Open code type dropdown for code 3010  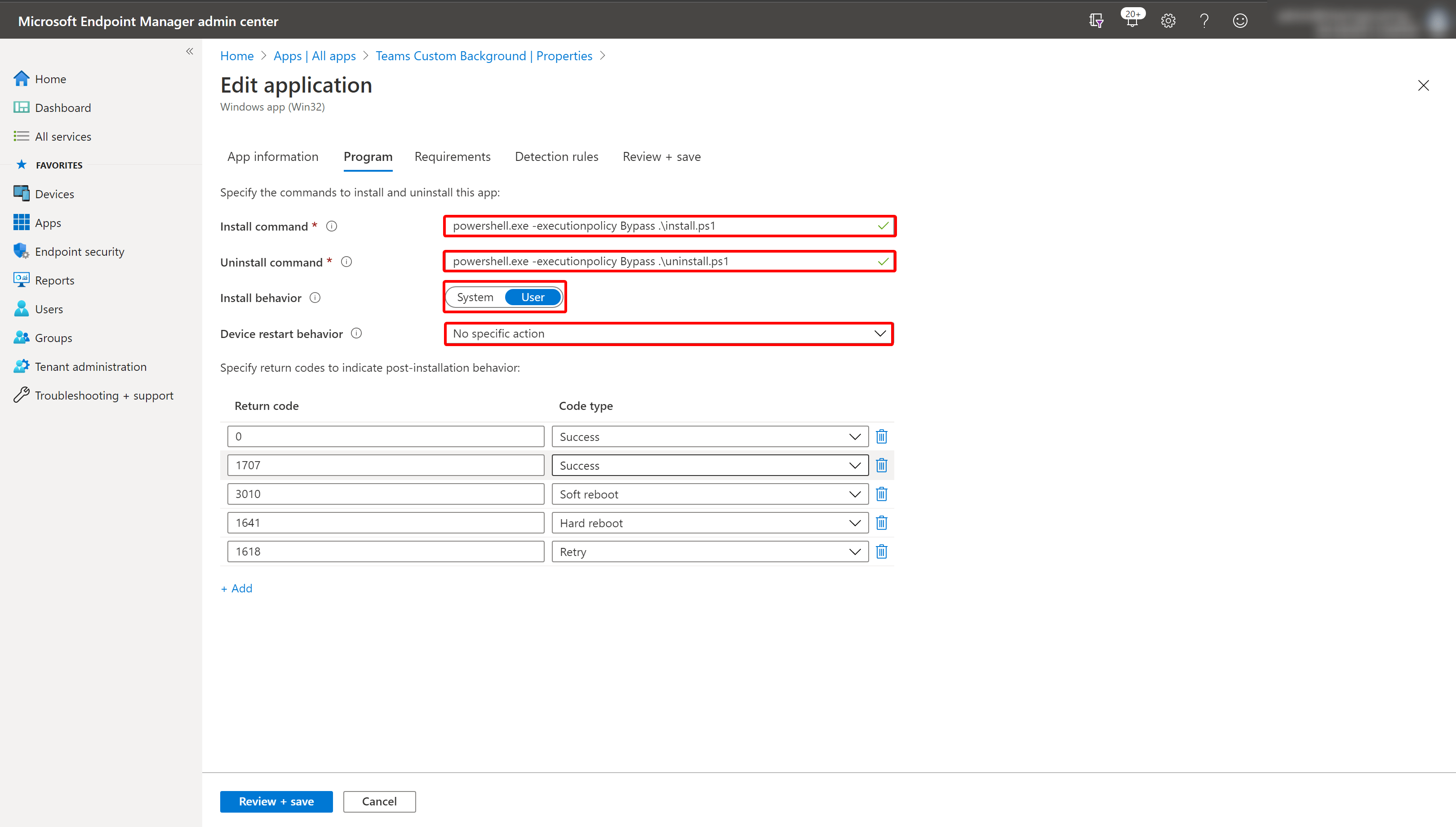[x=710, y=494]
